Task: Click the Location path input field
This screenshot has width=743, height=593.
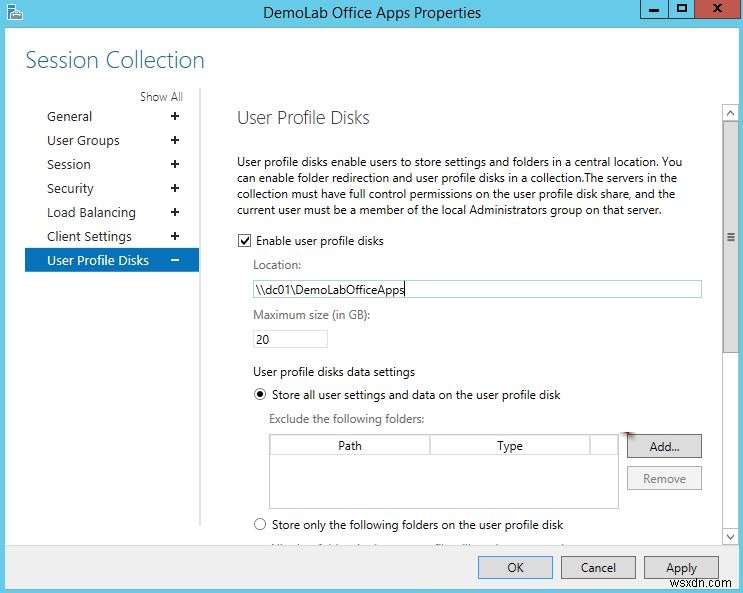Action: [477, 289]
